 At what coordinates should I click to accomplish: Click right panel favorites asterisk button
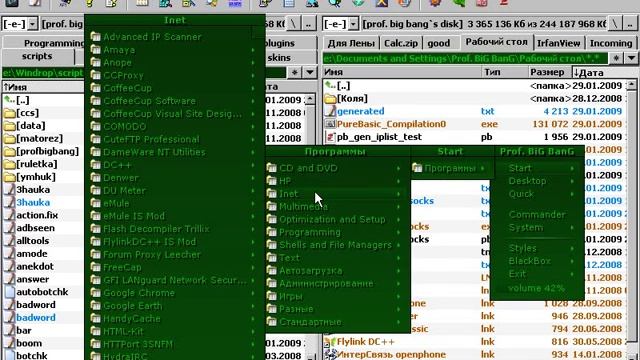tap(616, 58)
